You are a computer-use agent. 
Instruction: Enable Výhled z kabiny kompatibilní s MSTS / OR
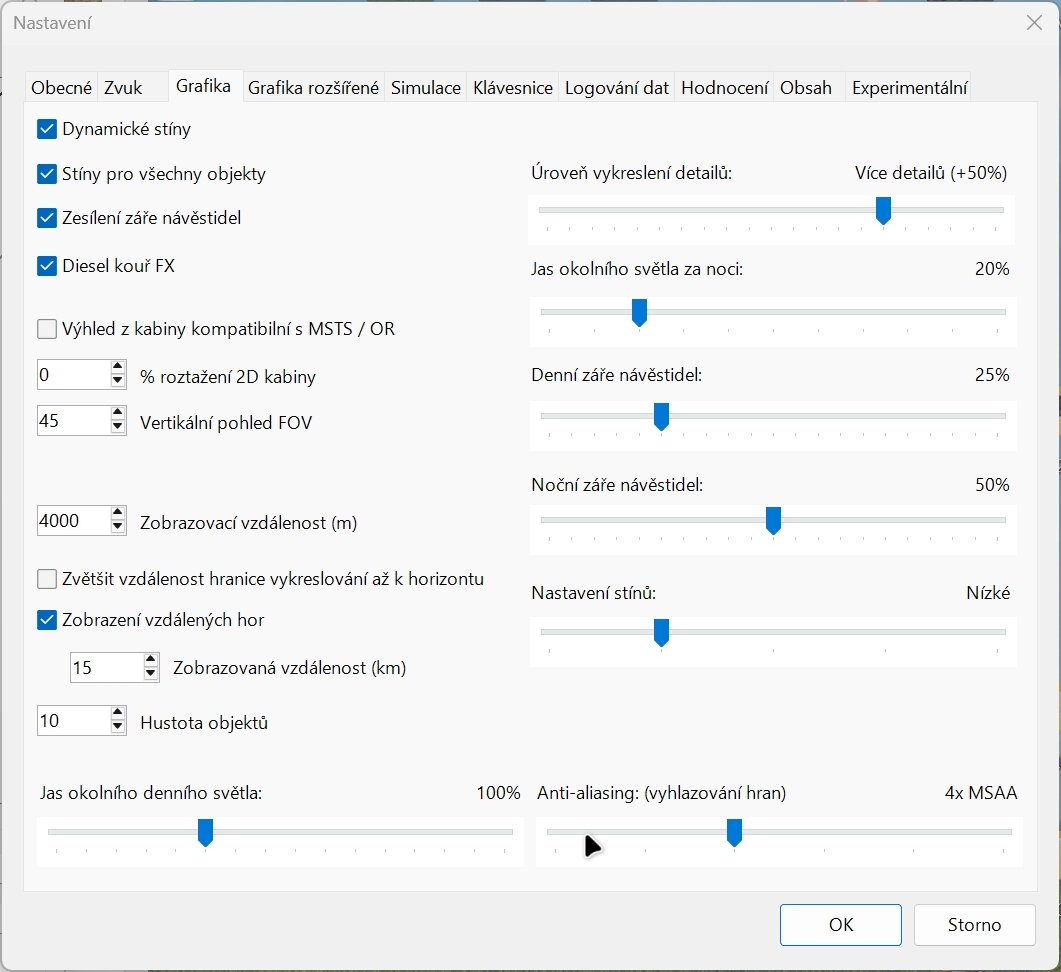(x=47, y=329)
